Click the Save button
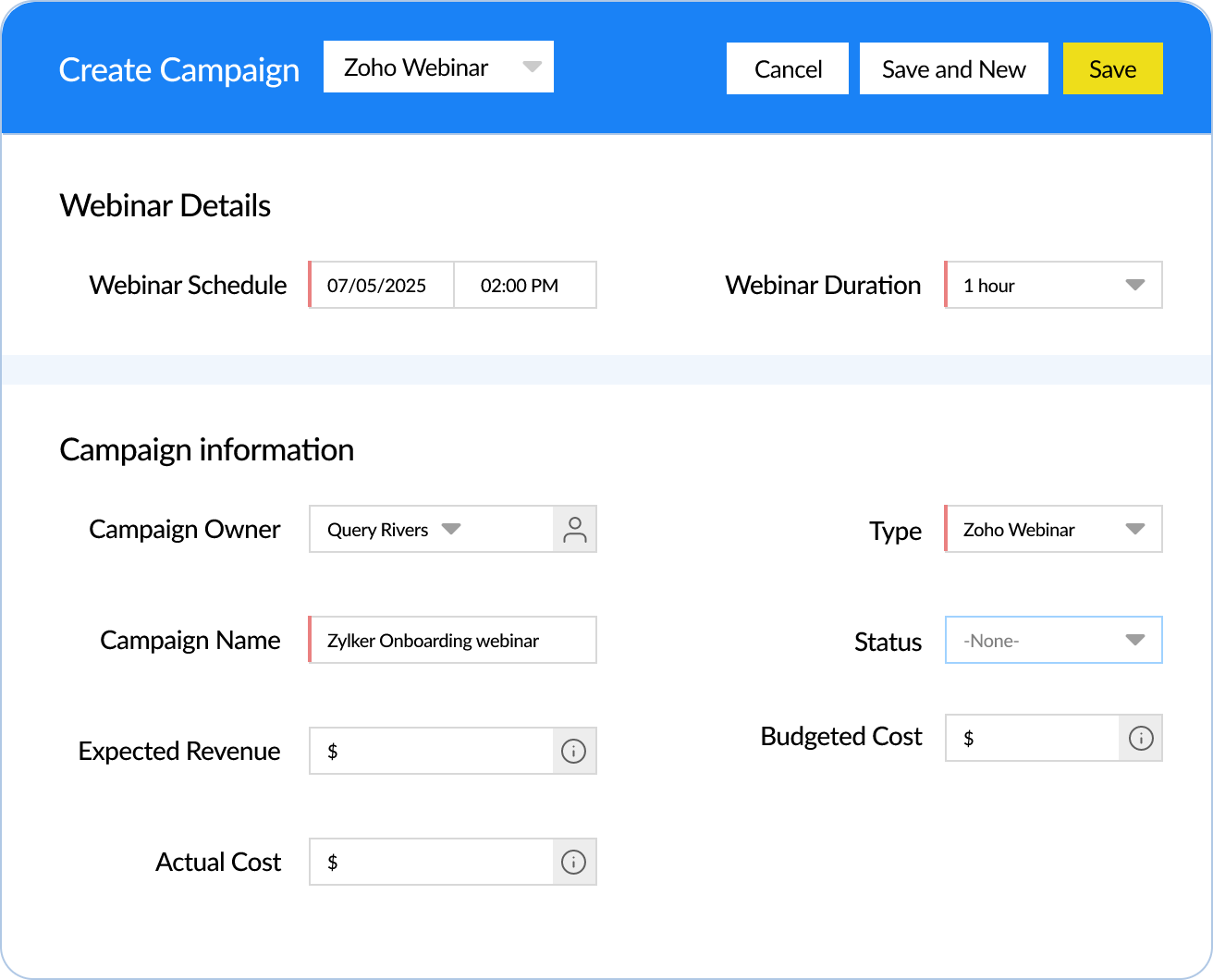The image size is (1213, 980). 1112,68
